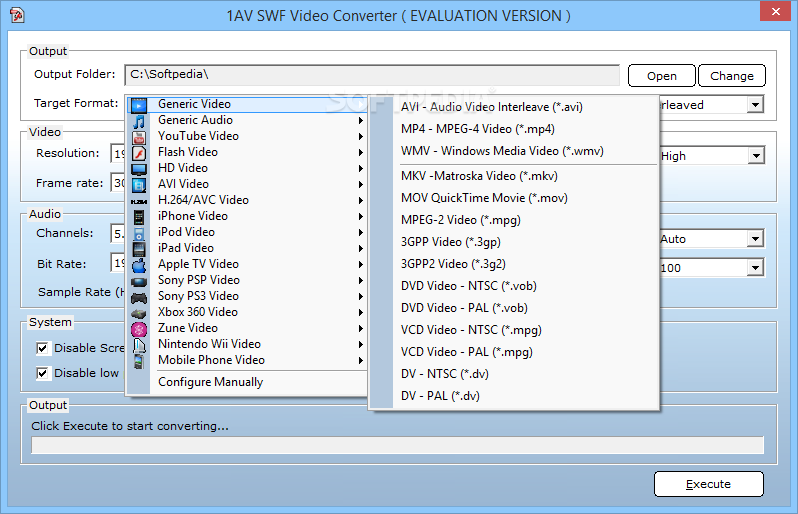Click the Channels input field
Image resolution: width=798 pixels, height=514 pixels.
pyautogui.click(x=118, y=234)
